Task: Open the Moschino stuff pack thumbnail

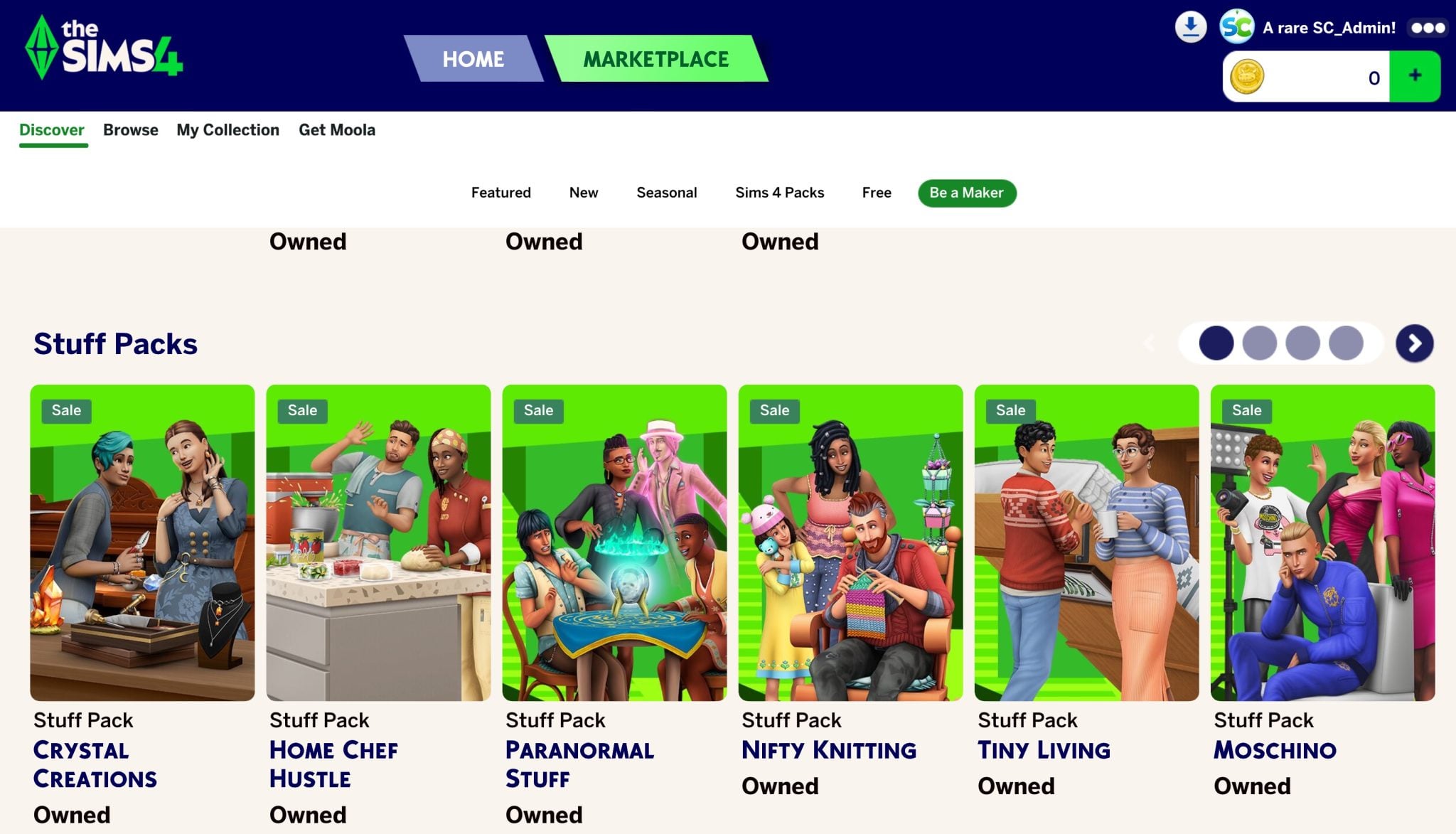Action: coord(1322,542)
